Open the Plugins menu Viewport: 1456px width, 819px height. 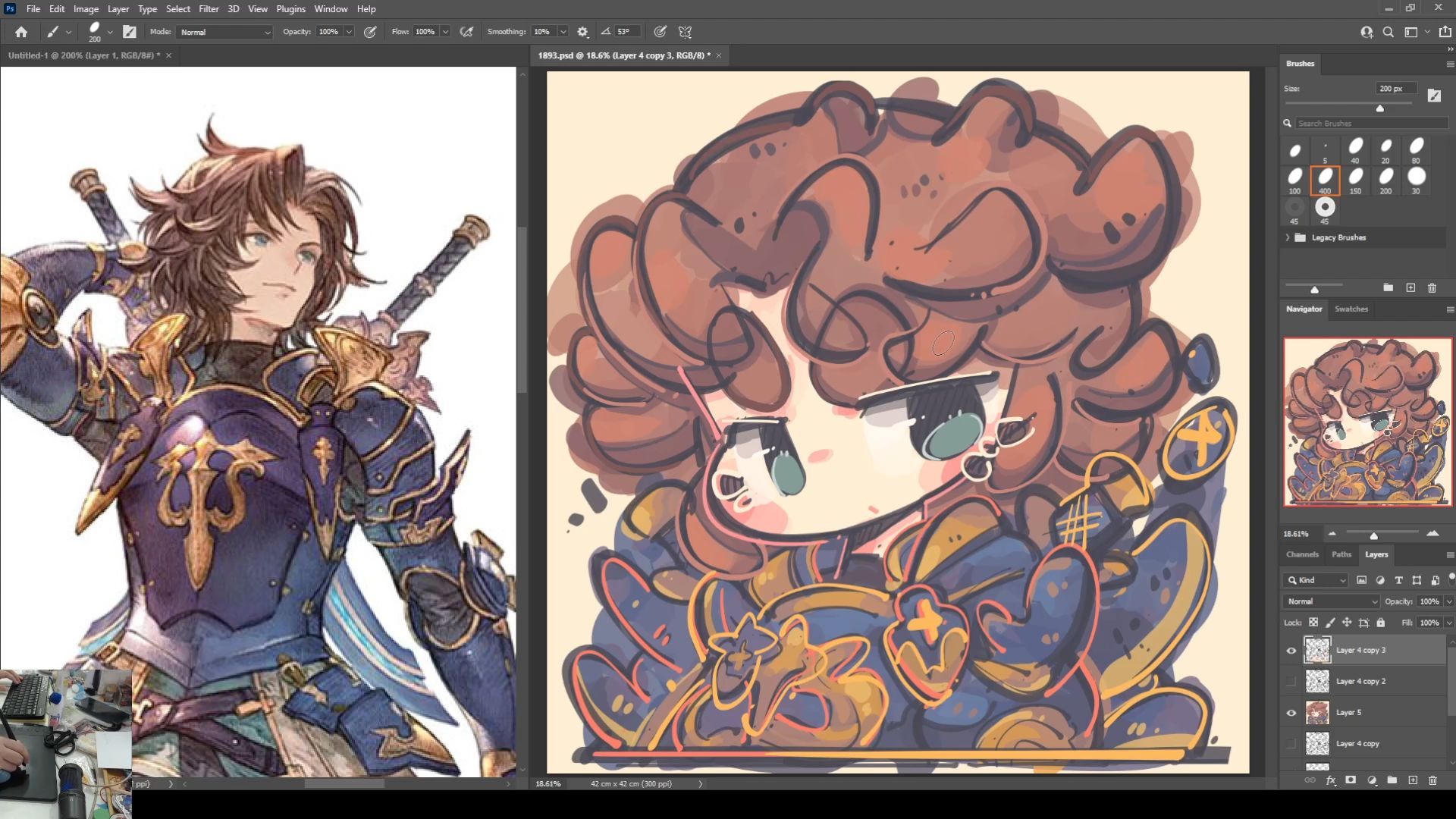point(290,9)
